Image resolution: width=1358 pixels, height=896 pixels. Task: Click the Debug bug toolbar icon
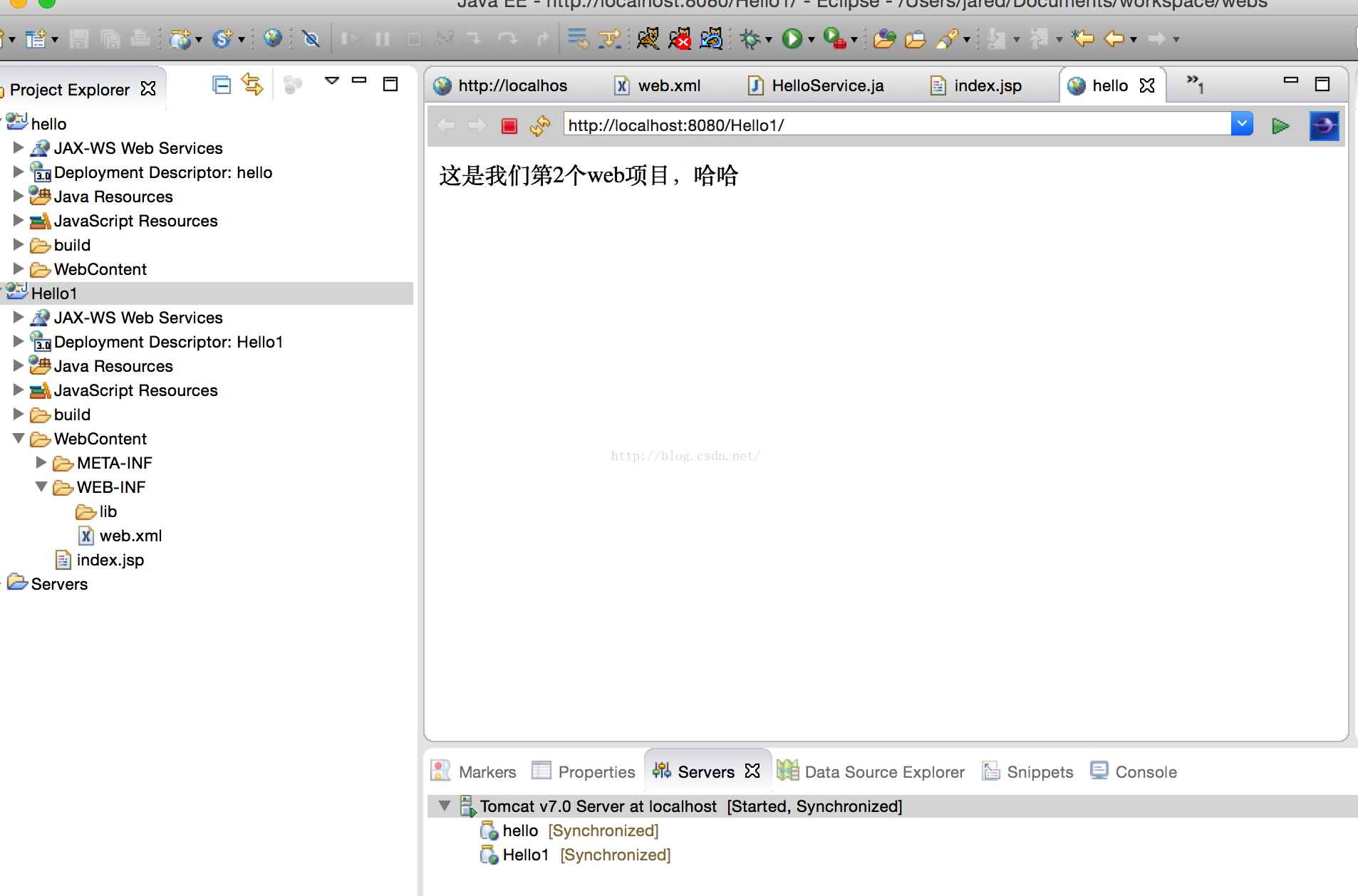(x=750, y=38)
